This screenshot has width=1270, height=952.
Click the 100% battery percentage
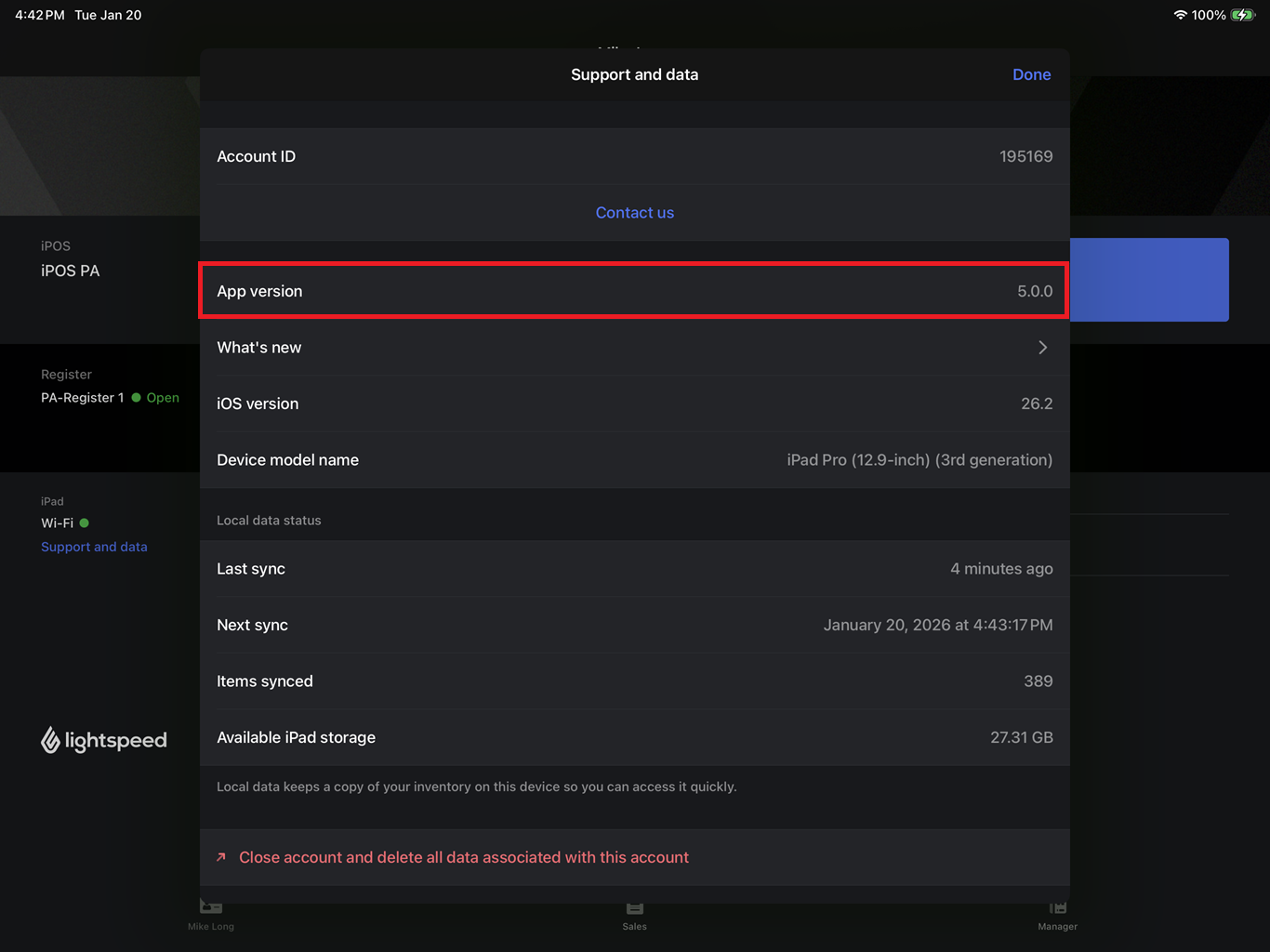(1209, 15)
